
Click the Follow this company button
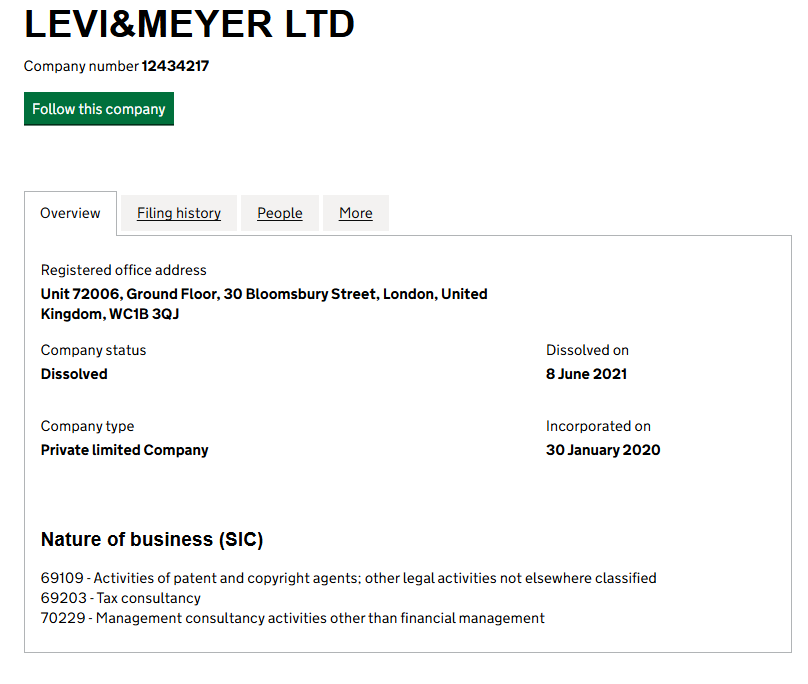tap(98, 109)
